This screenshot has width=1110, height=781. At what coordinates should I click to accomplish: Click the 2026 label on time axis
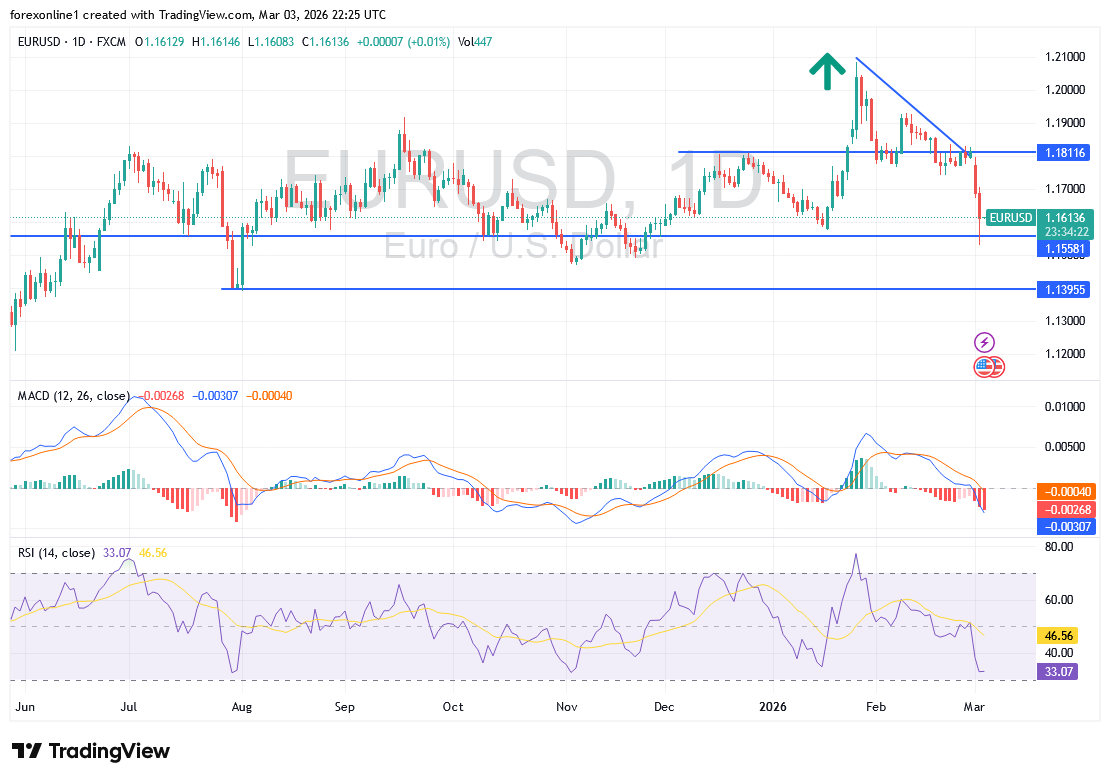(771, 707)
